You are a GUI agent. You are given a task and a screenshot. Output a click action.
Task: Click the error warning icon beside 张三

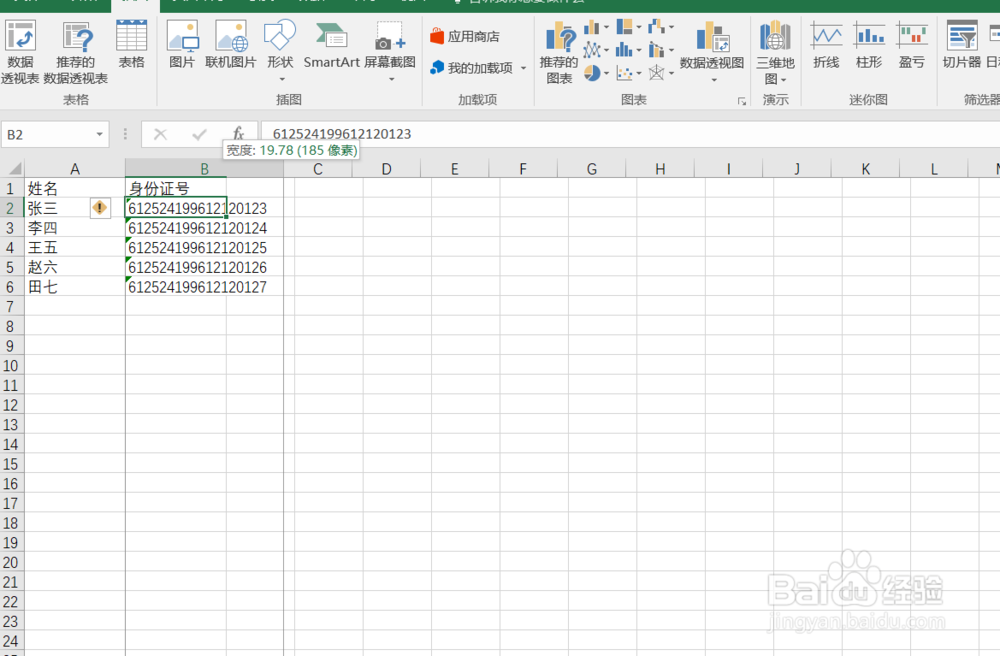point(100,208)
